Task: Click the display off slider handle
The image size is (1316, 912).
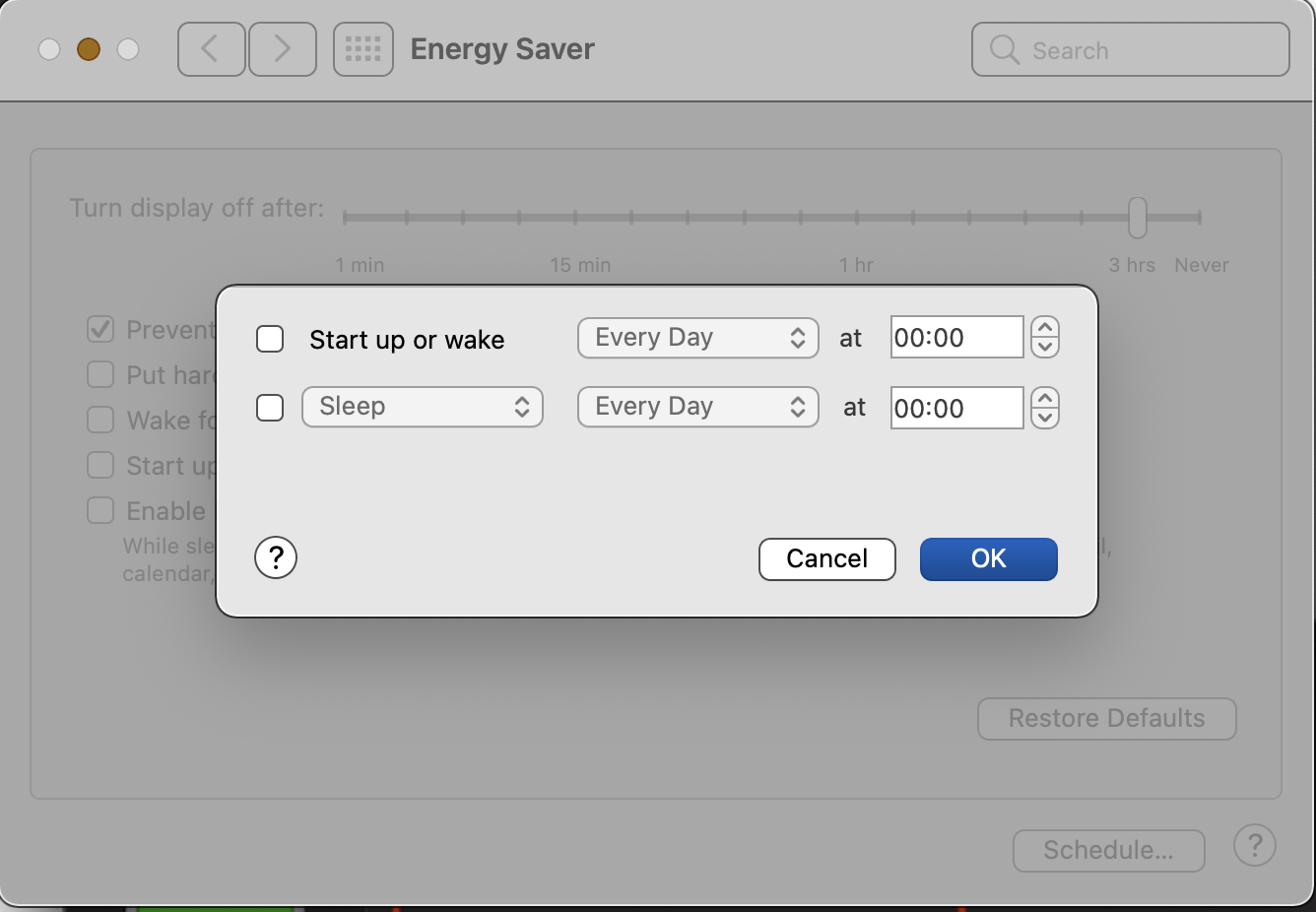Action: coord(1138,218)
